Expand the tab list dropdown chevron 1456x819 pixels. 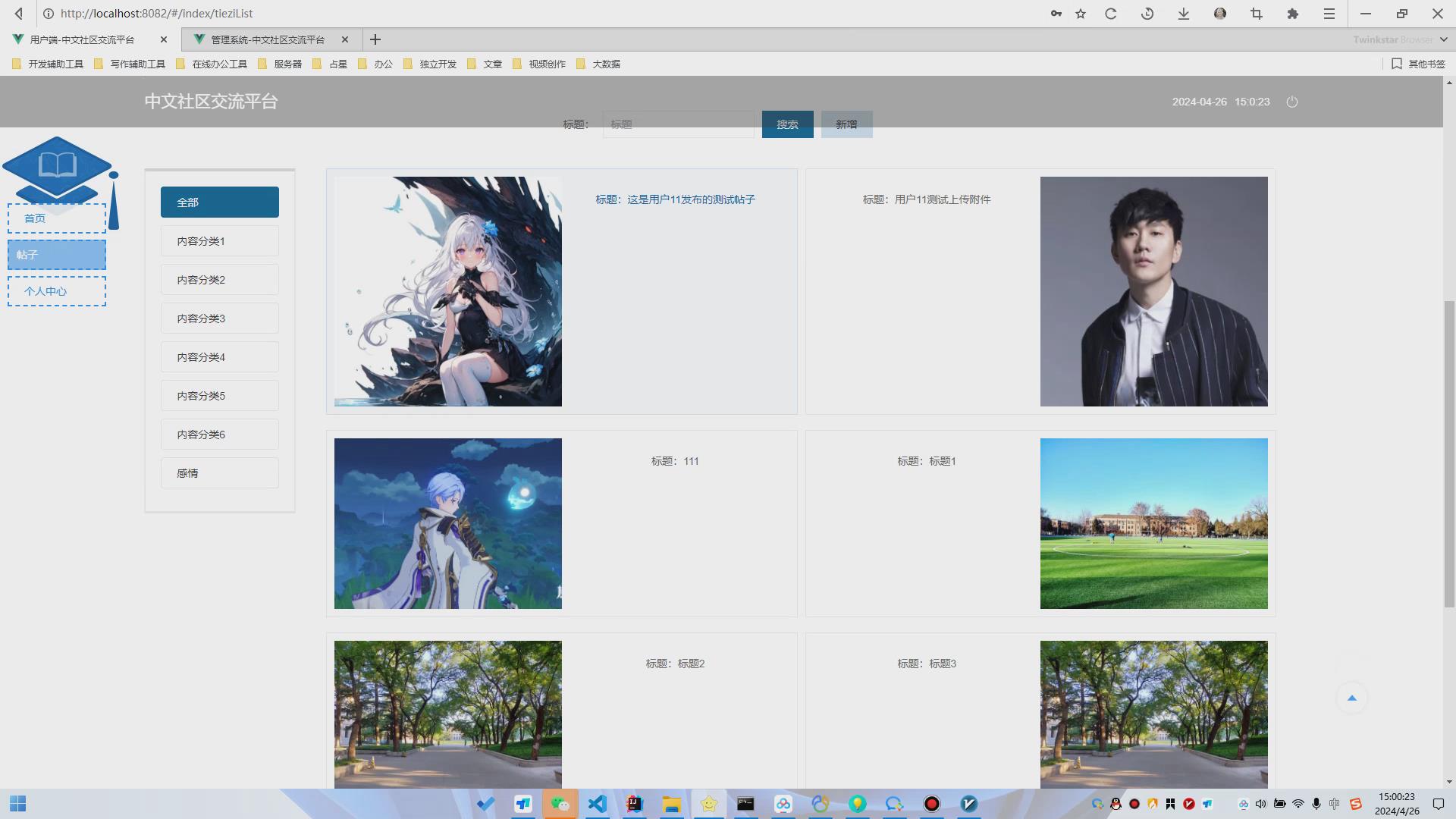coord(1444,39)
